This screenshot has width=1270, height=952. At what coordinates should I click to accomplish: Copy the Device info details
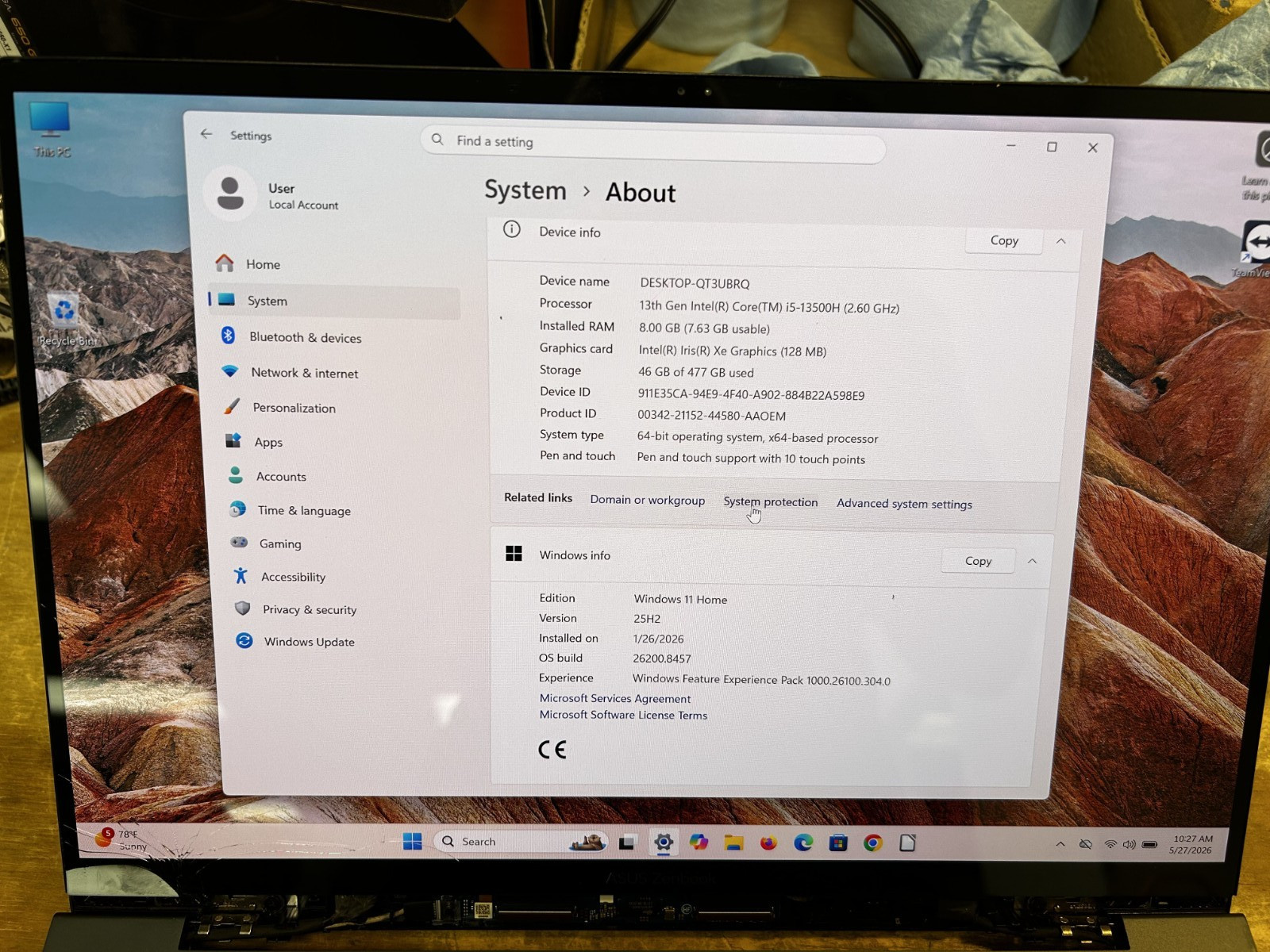click(1004, 240)
